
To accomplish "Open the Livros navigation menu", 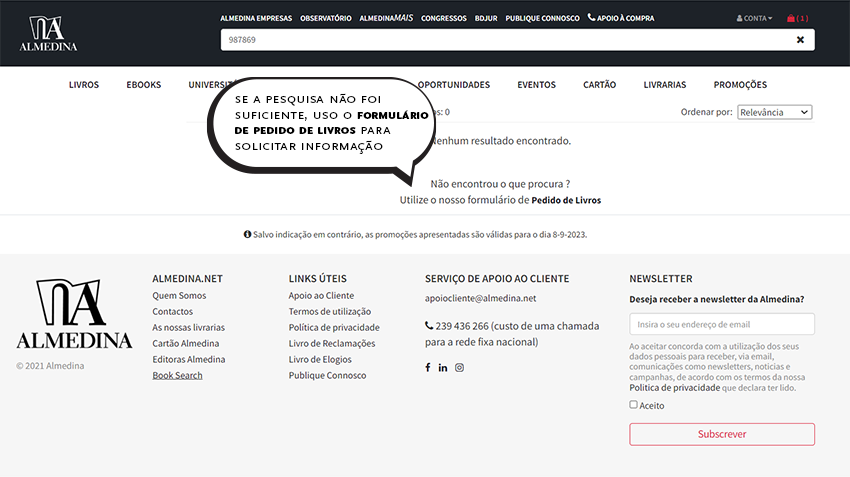I will tap(84, 85).
